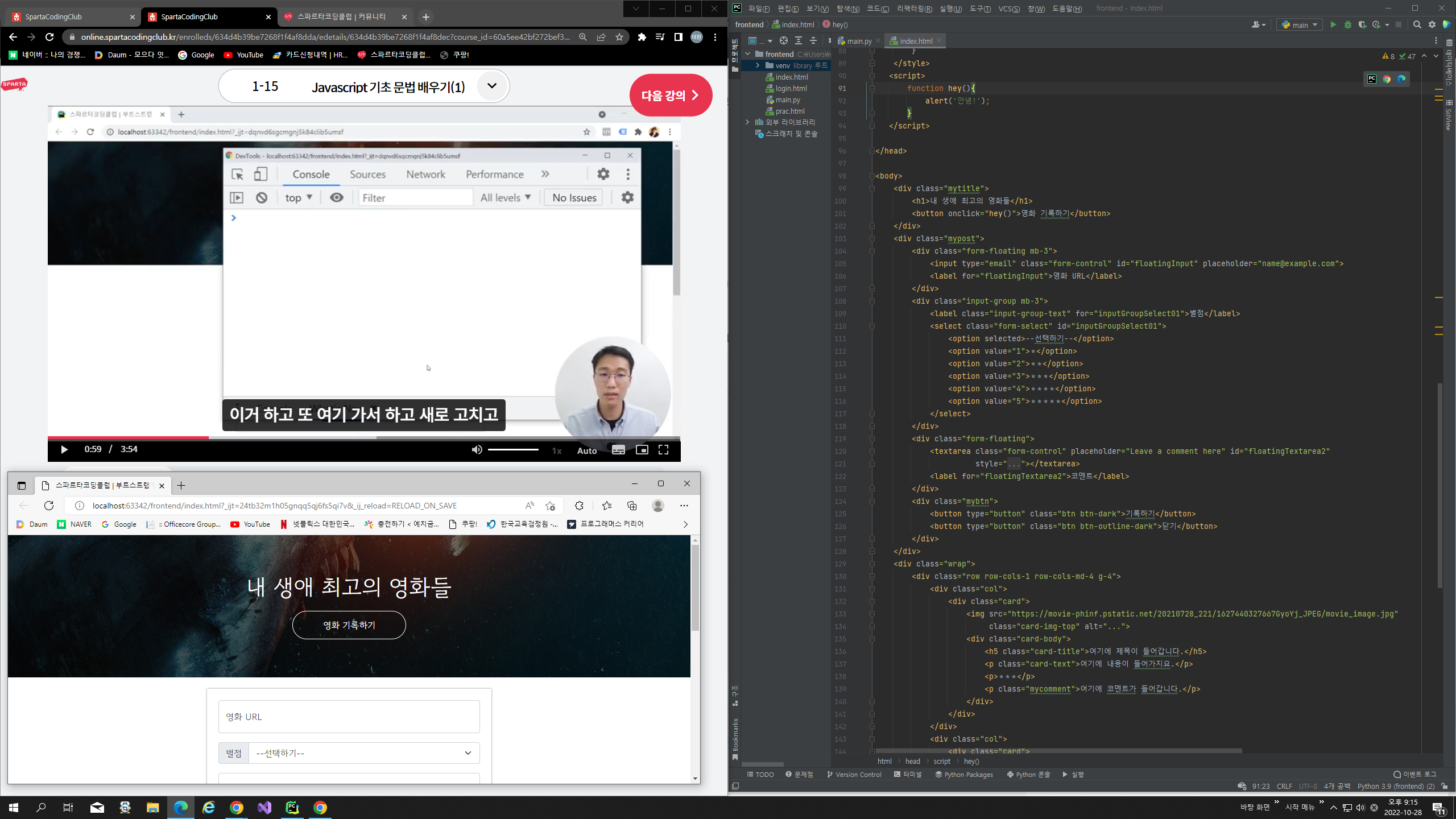Screen dimensions: 1456x819
Task: Open Edge profile avatar
Action: click(x=658, y=506)
